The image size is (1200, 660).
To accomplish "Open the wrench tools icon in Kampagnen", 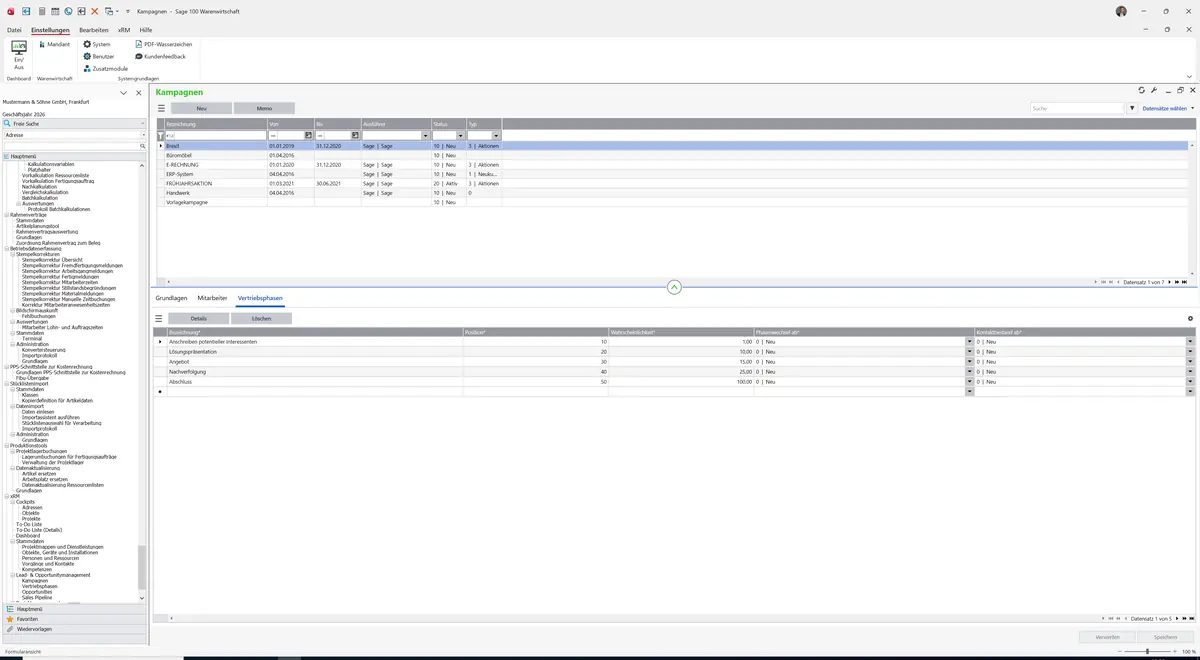I will pyautogui.click(x=1154, y=90).
